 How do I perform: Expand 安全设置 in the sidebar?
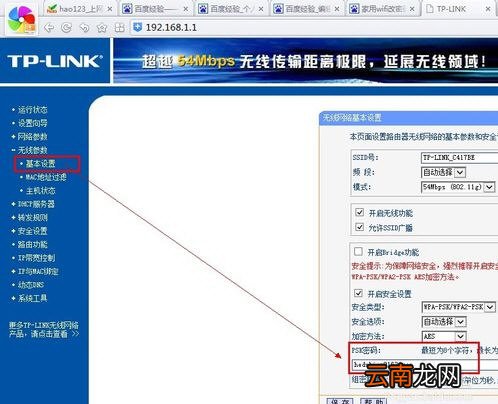(x=32, y=231)
